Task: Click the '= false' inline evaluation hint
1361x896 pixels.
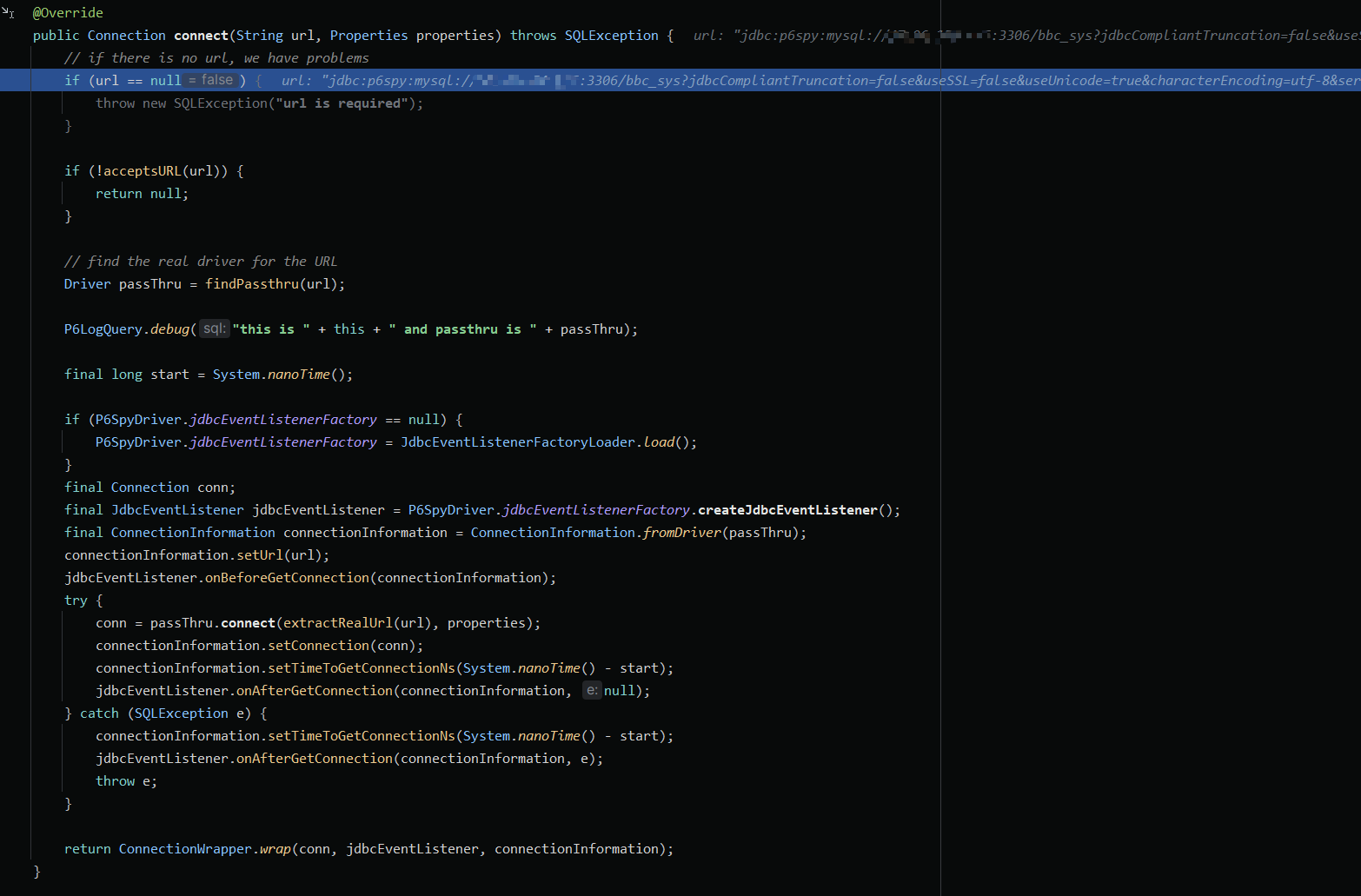Action: [x=211, y=80]
